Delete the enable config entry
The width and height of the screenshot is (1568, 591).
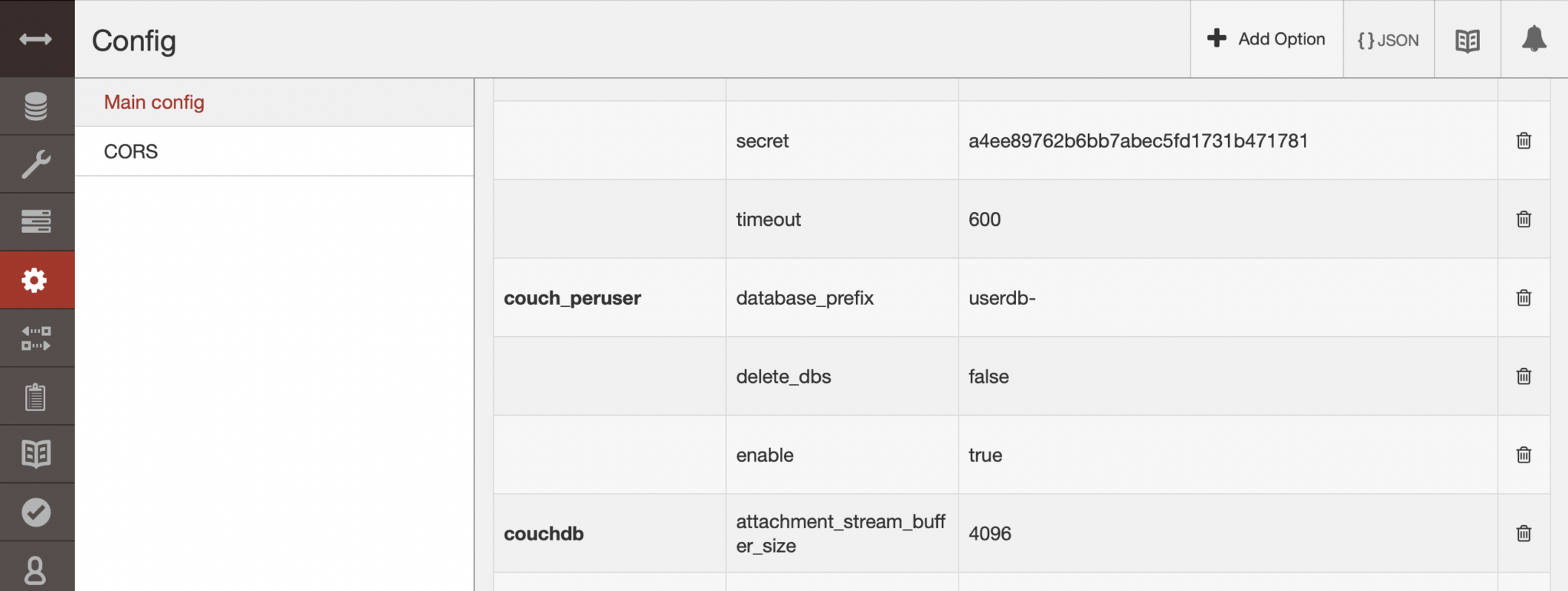point(1524,455)
